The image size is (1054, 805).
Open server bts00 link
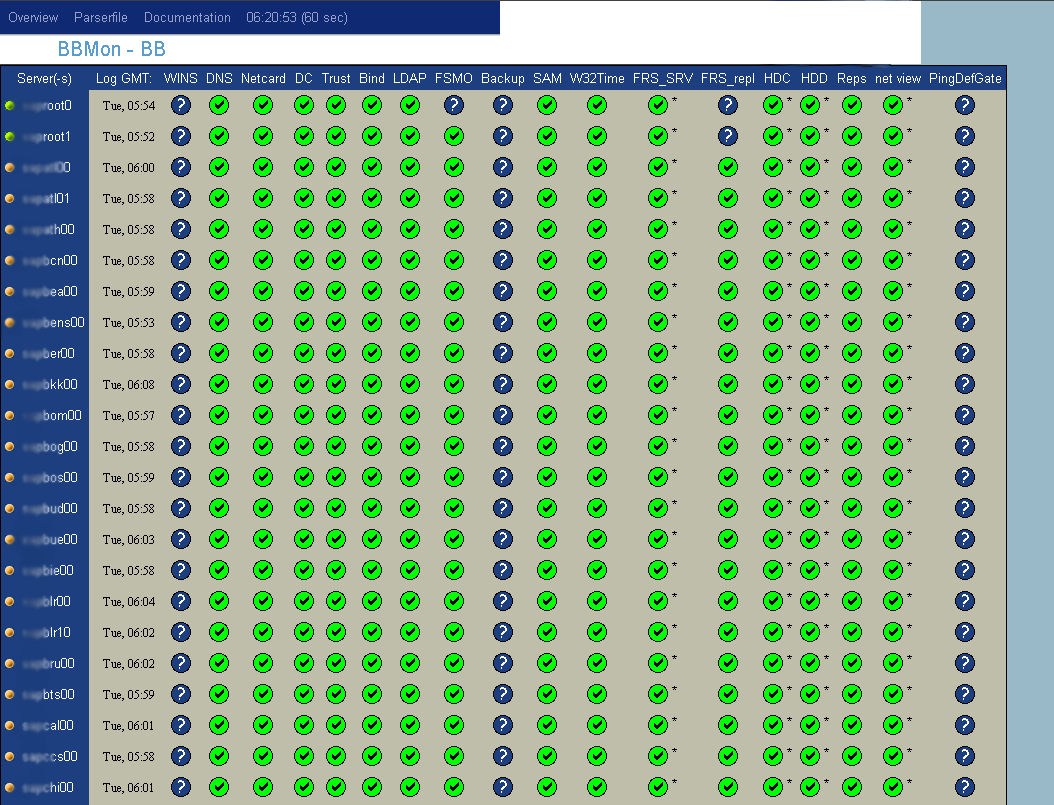coord(48,694)
